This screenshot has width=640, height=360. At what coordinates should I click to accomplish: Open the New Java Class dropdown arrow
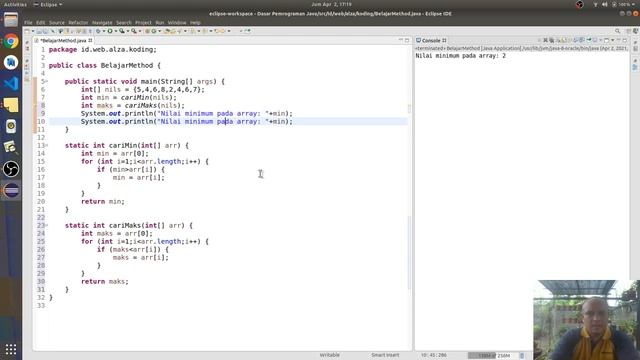pos(159,31)
